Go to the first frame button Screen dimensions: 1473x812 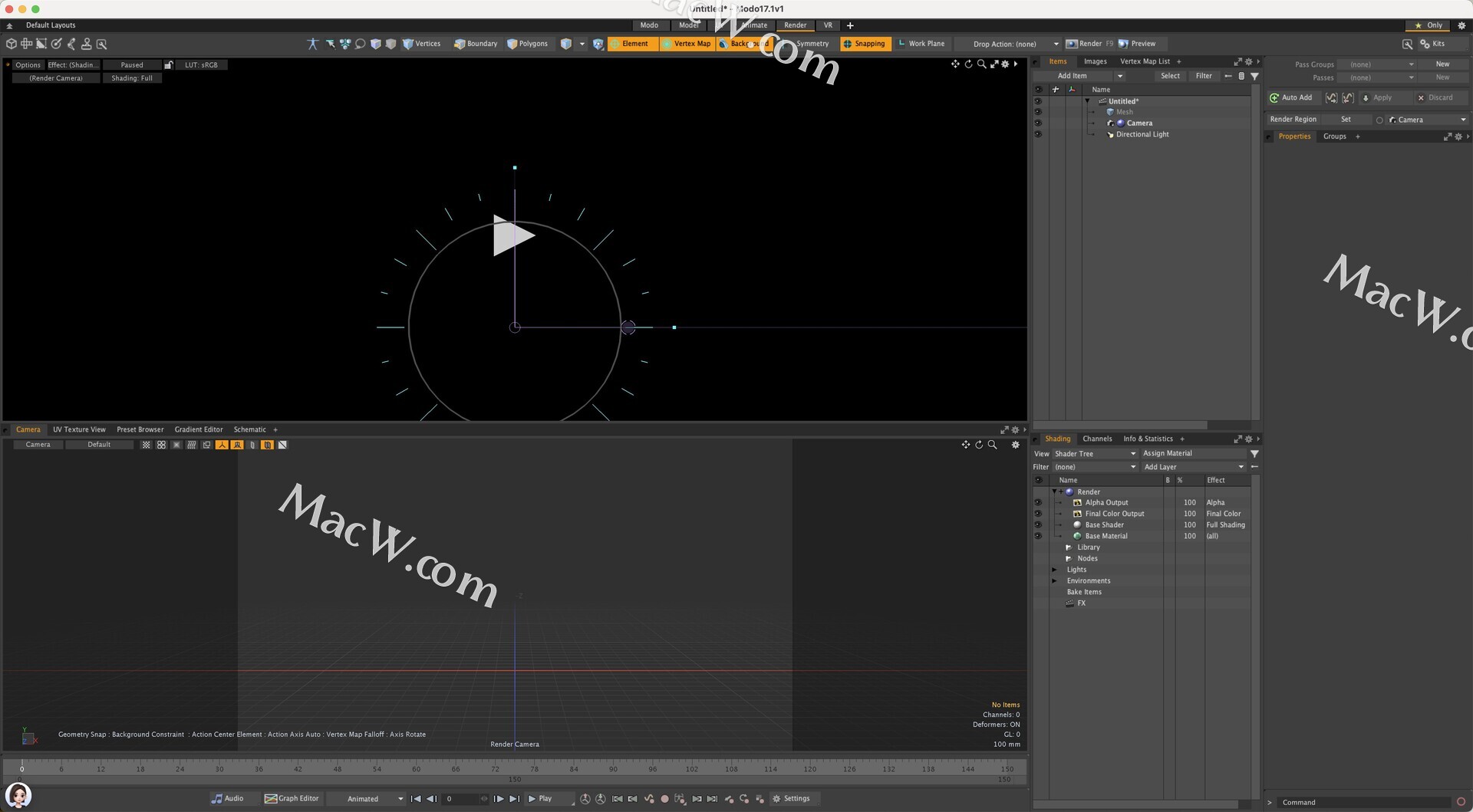(x=415, y=799)
